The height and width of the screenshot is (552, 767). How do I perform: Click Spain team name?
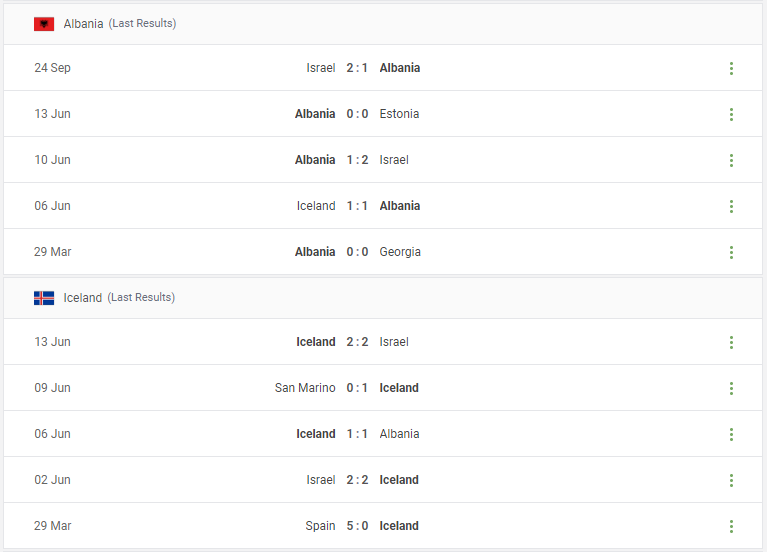click(320, 526)
